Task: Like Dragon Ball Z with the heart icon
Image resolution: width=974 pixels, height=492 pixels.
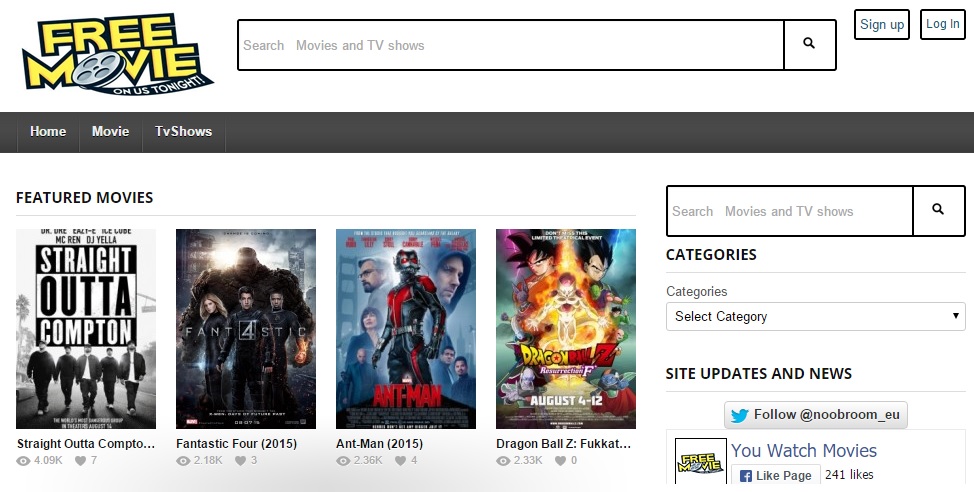Action: click(x=561, y=461)
